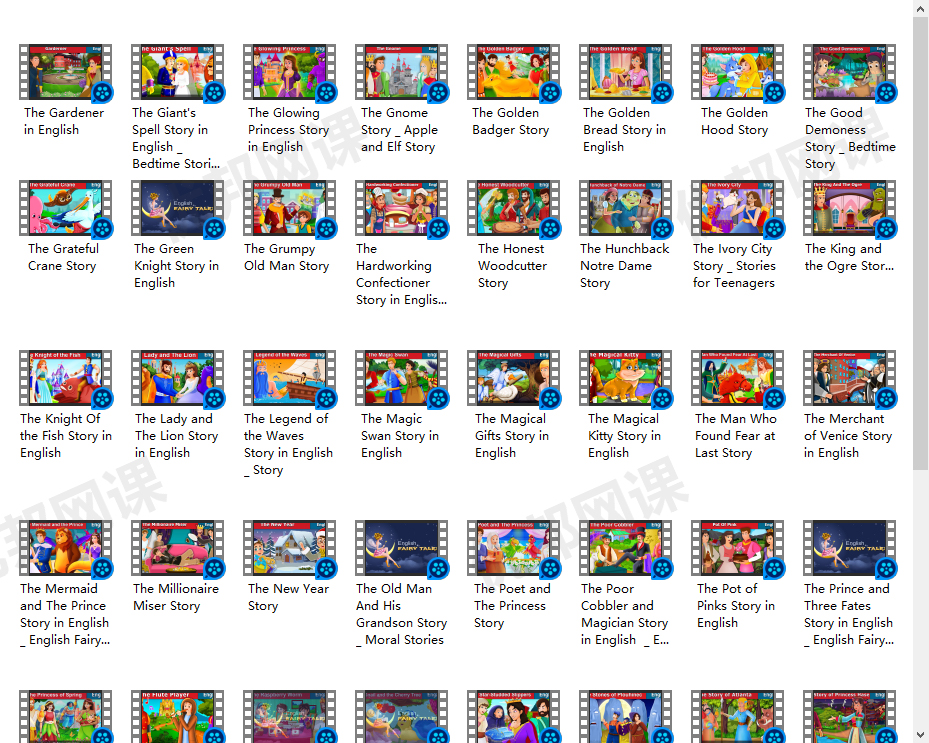Click the vertical scrollbar thumb

coord(921,244)
